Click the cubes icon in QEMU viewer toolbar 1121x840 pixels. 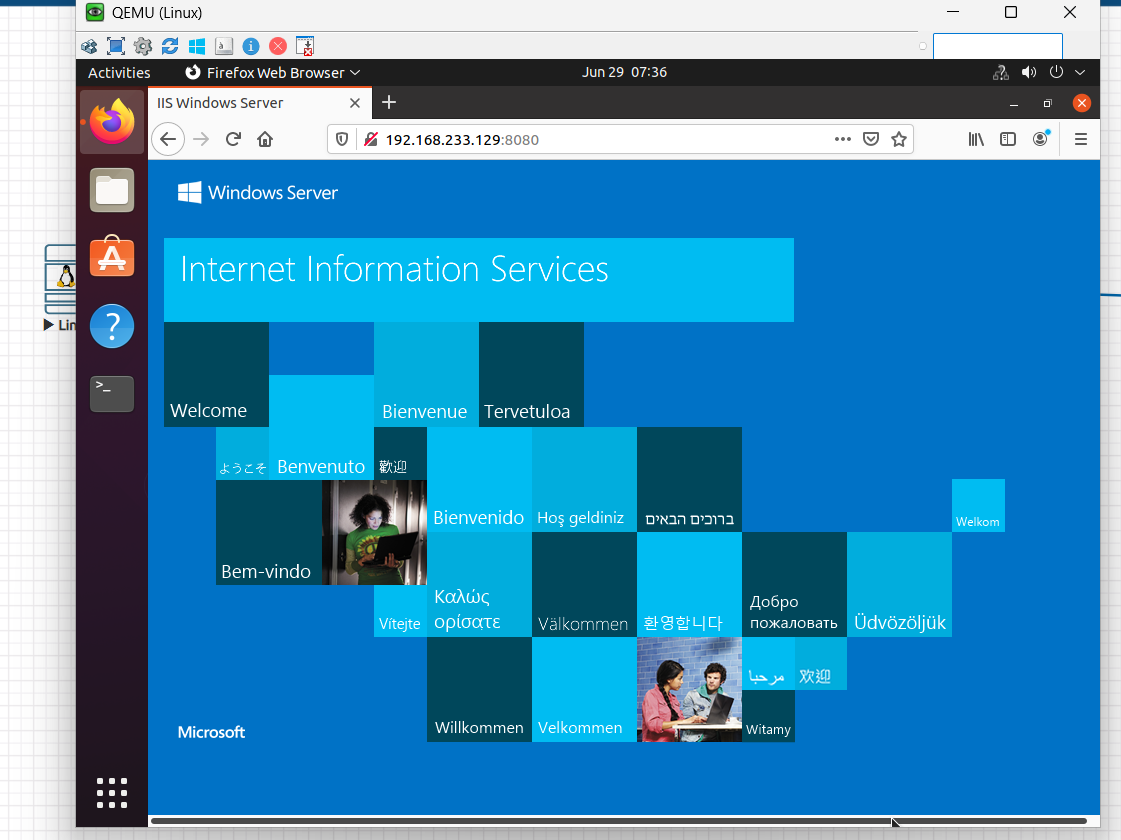pyautogui.click(x=89, y=46)
